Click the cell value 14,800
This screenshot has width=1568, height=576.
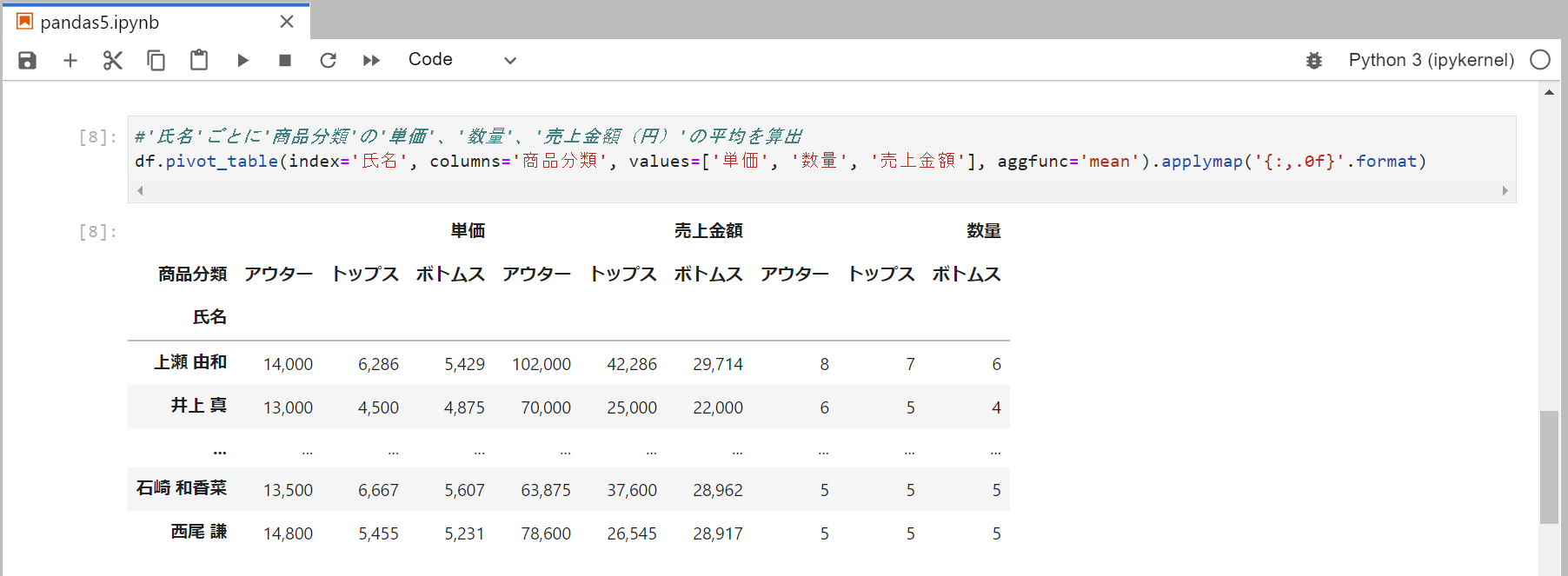288,534
